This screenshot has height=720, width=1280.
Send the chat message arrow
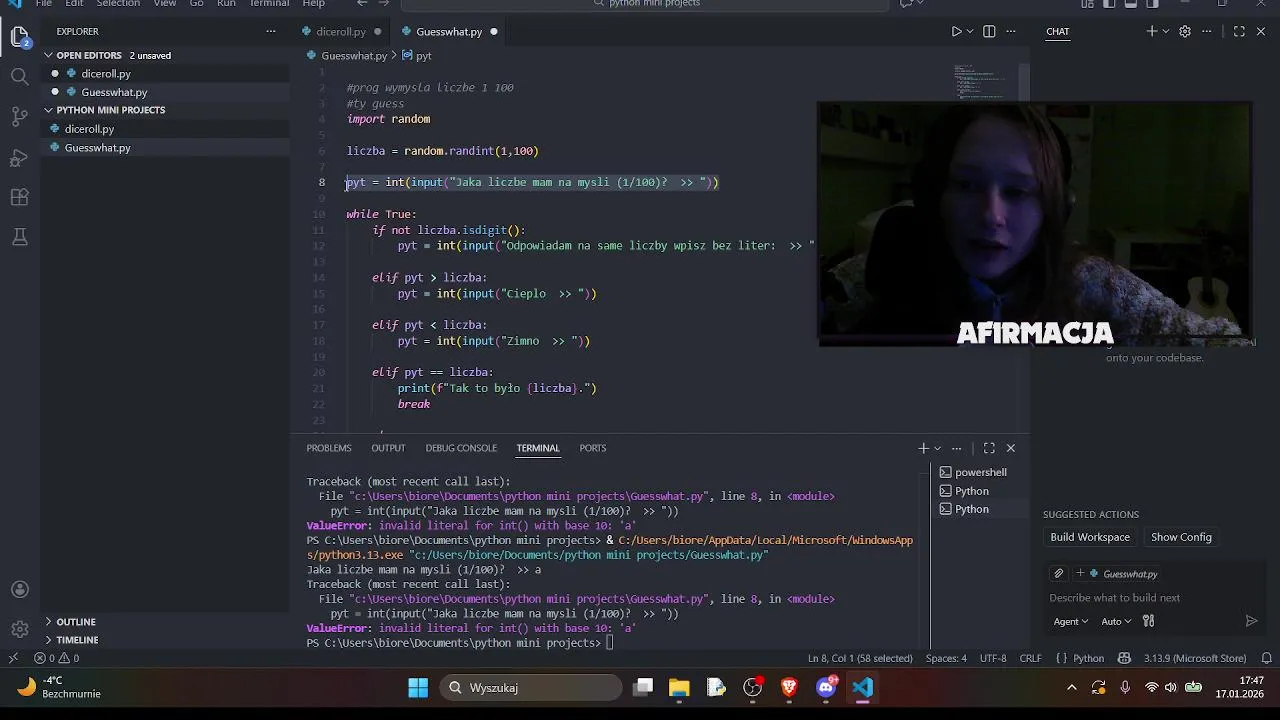[1251, 621]
